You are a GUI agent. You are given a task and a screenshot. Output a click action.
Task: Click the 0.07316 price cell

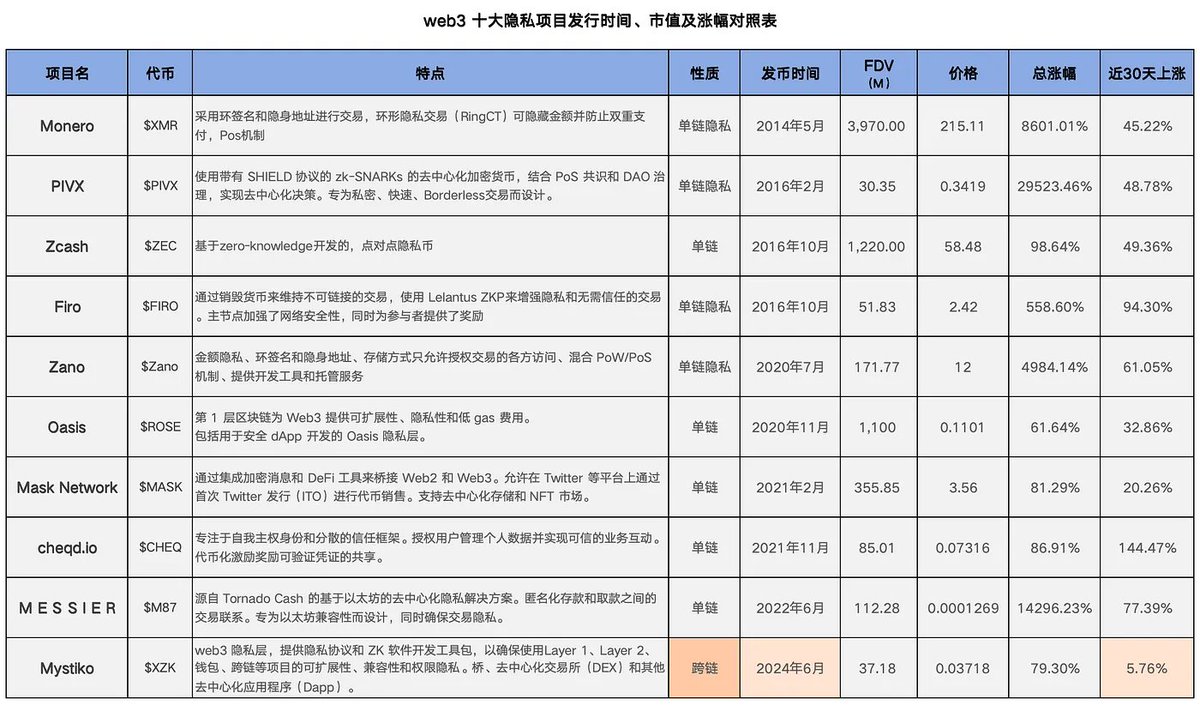tap(962, 547)
